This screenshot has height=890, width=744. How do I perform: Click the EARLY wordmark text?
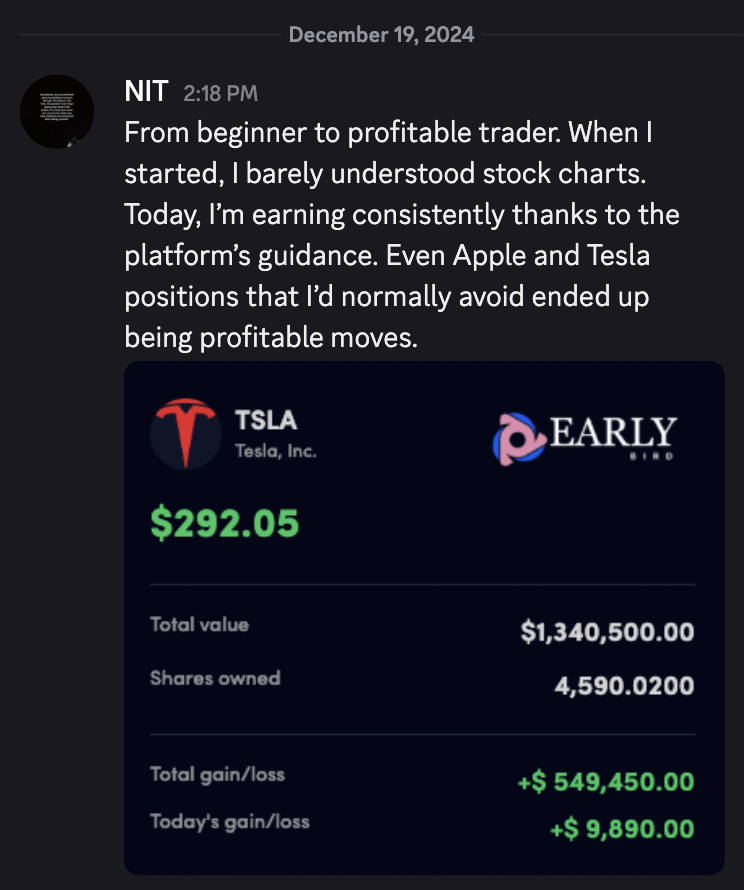613,432
